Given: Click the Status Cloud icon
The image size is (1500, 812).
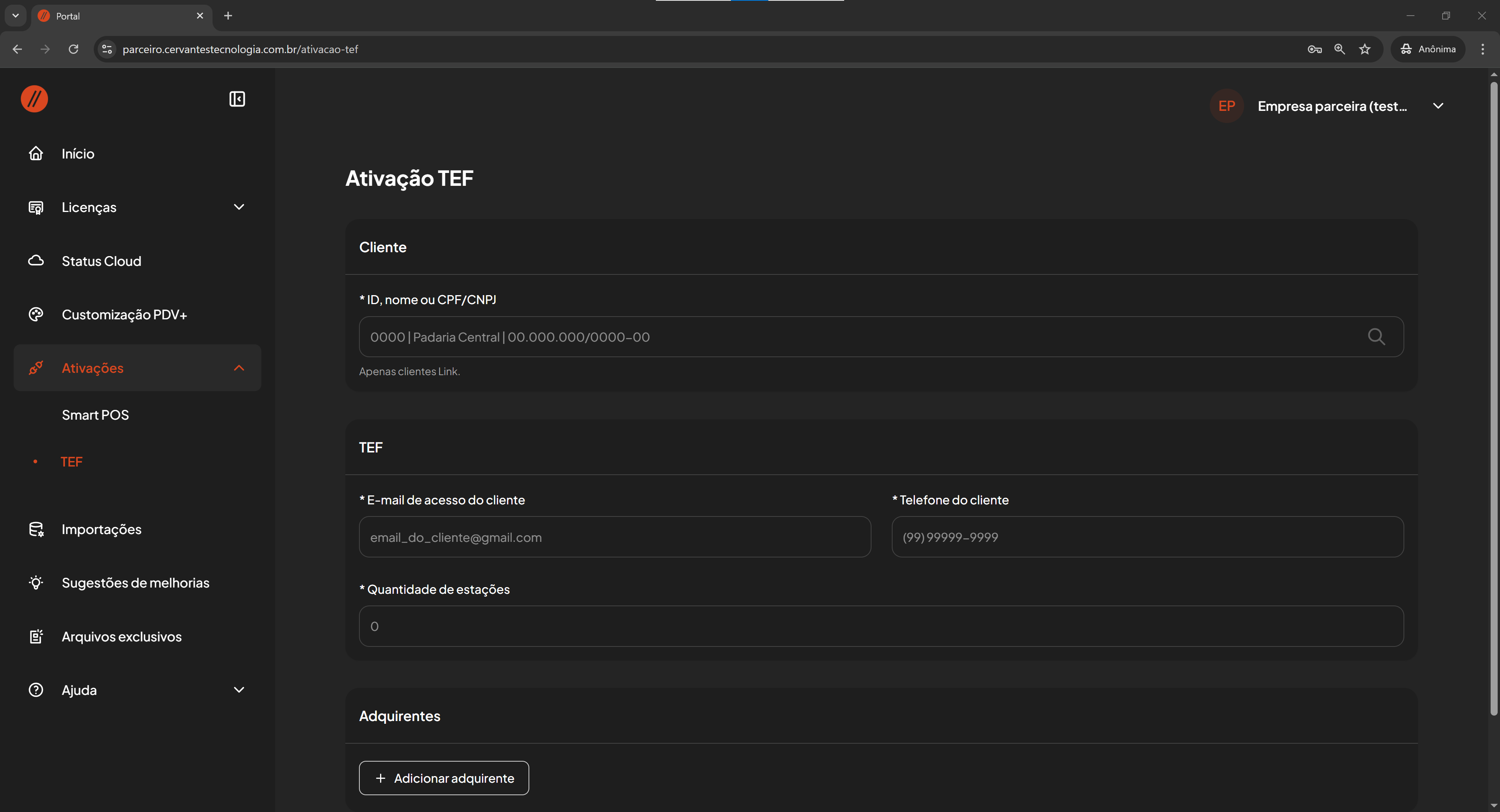Looking at the screenshot, I should click(36, 261).
